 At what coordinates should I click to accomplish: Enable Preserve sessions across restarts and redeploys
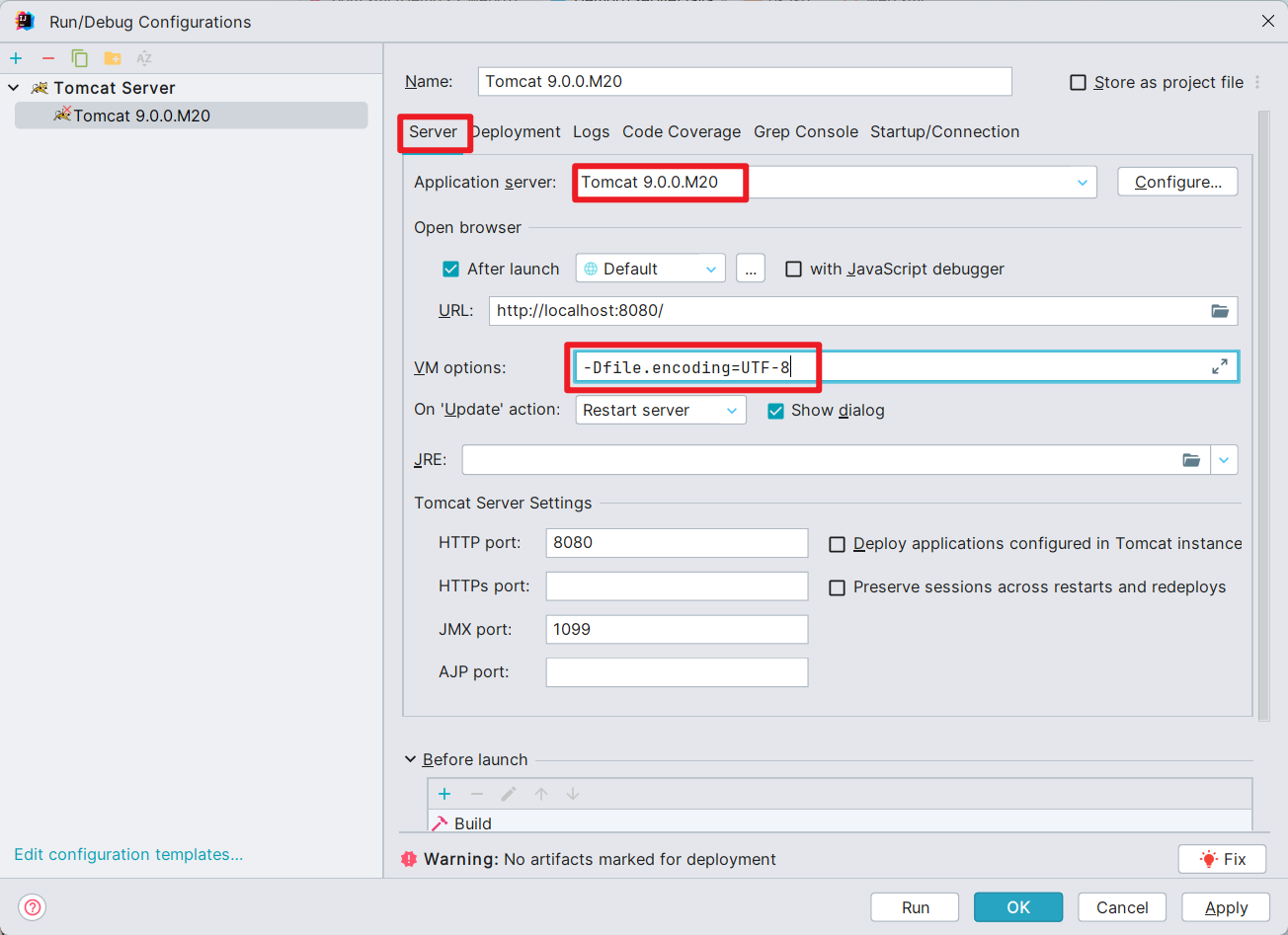click(837, 587)
